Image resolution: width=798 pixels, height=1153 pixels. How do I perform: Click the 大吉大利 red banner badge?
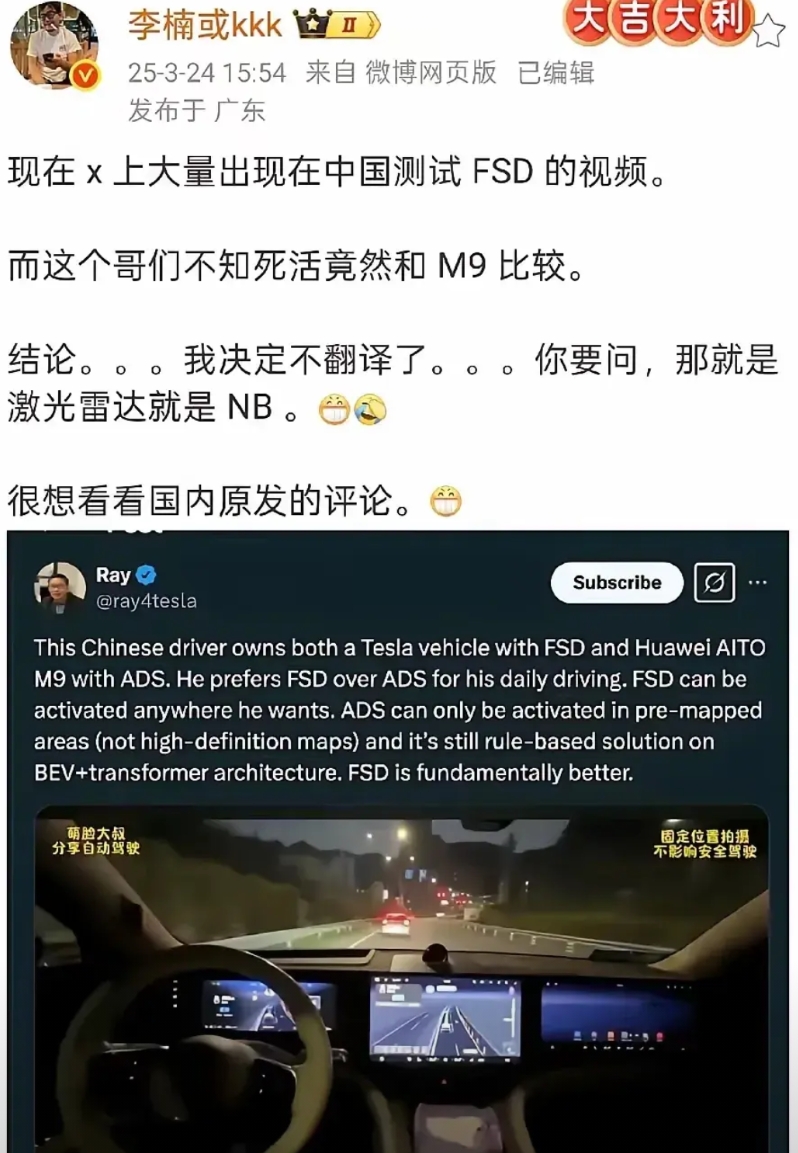pyautogui.click(x=658, y=19)
